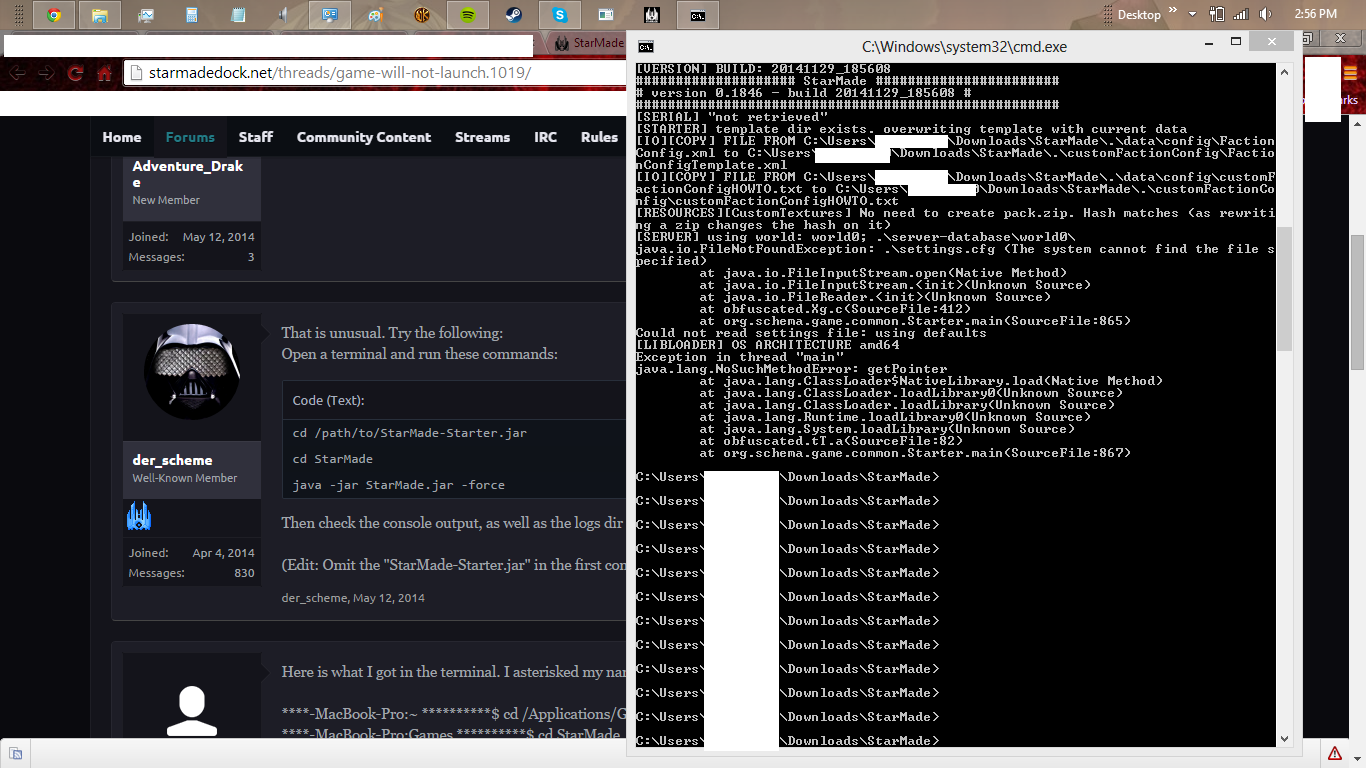Viewport: 1366px width, 768px height.
Task: Open the Forums navigation tab
Action: 190,137
